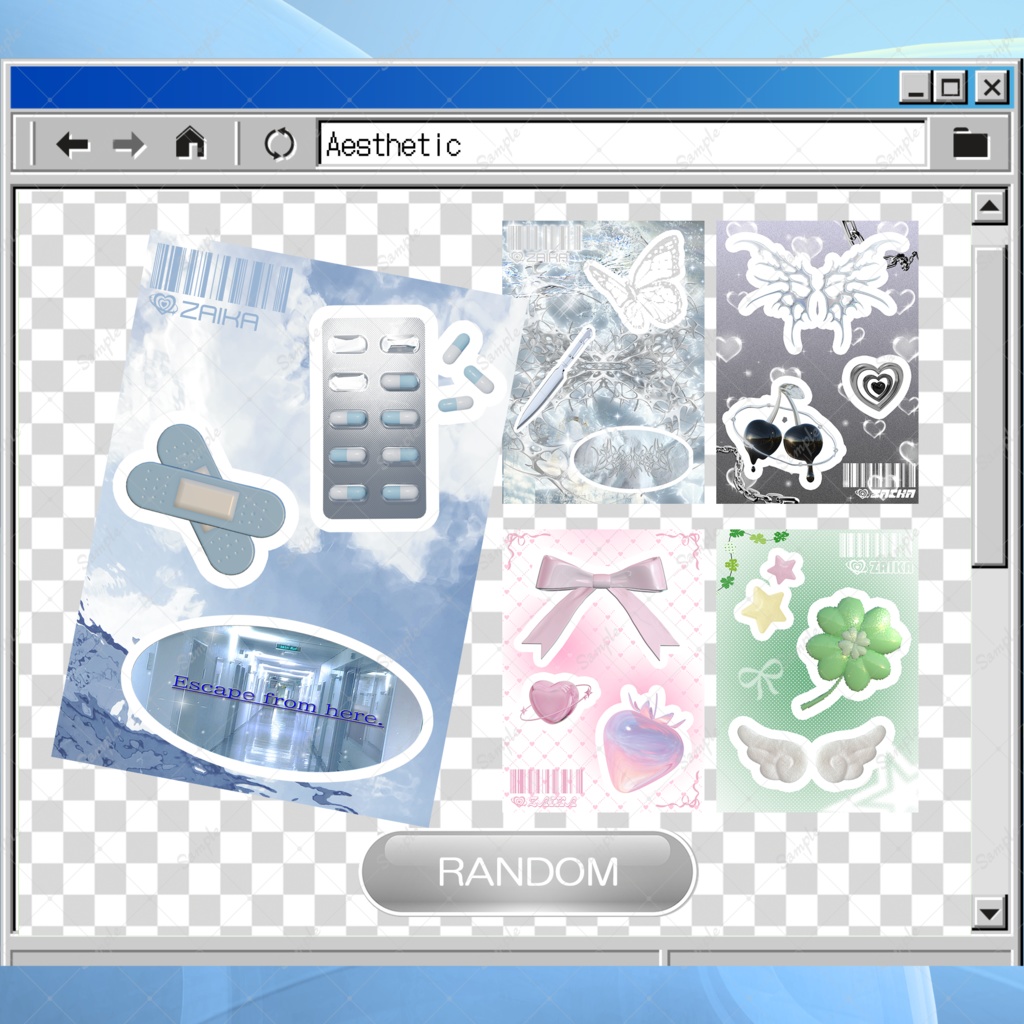The image size is (1024, 1024).
Task: Click the pink heart with ring sticker
Action: click(x=556, y=701)
